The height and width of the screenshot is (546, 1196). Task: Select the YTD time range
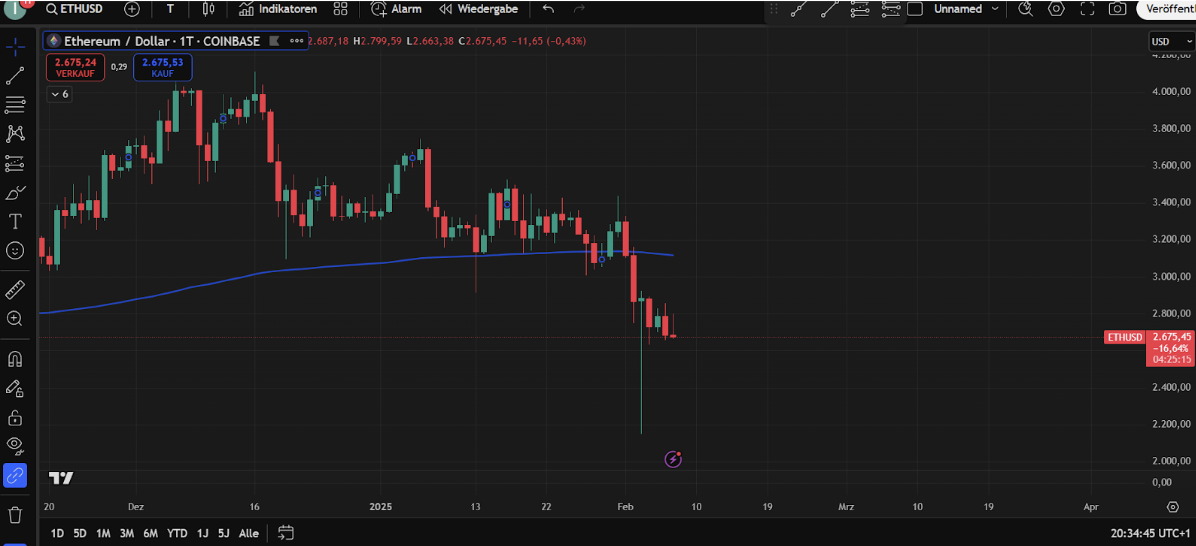pyautogui.click(x=177, y=533)
